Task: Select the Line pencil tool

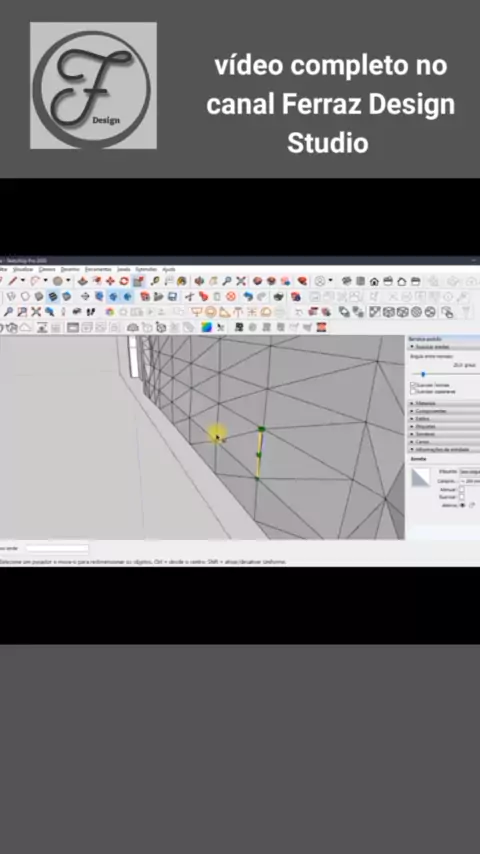Action: 12,281
